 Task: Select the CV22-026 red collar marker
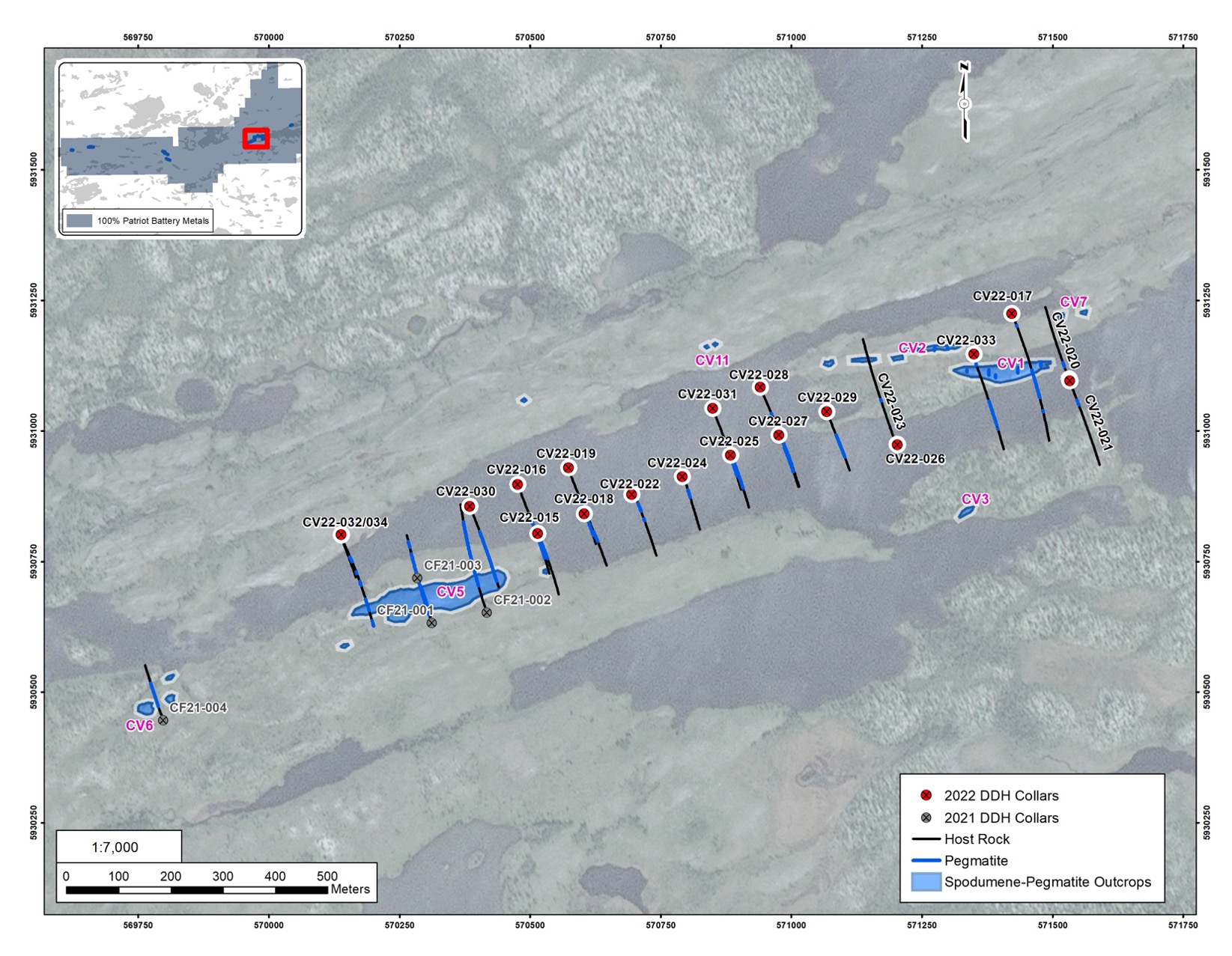coord(897,445)
